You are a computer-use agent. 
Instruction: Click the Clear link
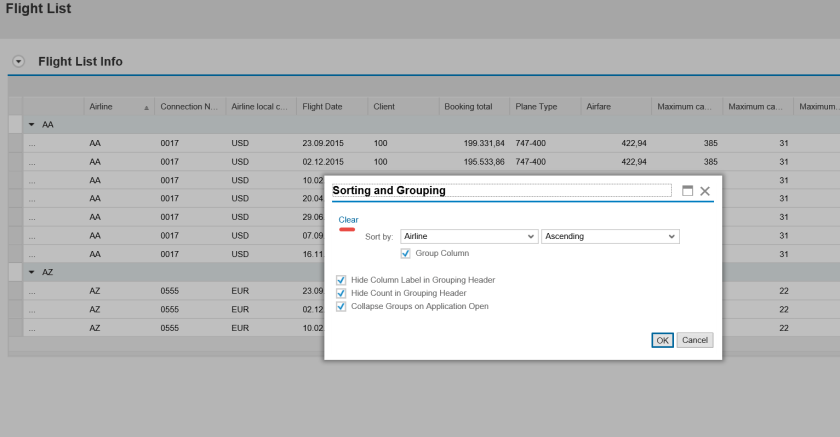click(x=348, y=219)
